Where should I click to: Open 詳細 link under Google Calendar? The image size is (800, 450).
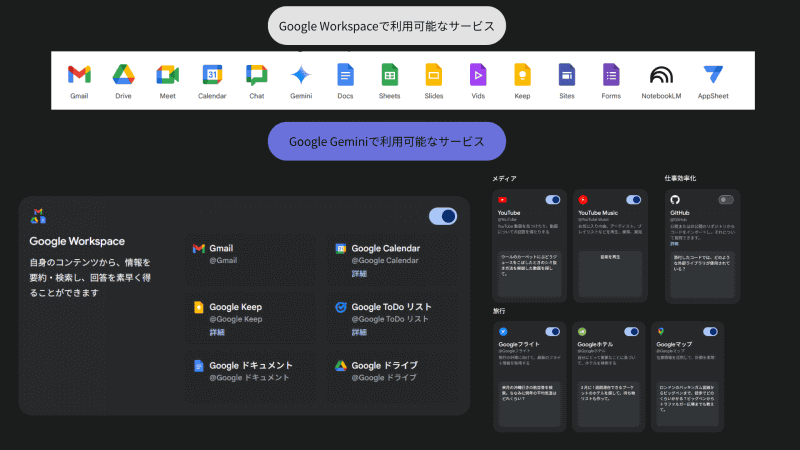point(359,274)
